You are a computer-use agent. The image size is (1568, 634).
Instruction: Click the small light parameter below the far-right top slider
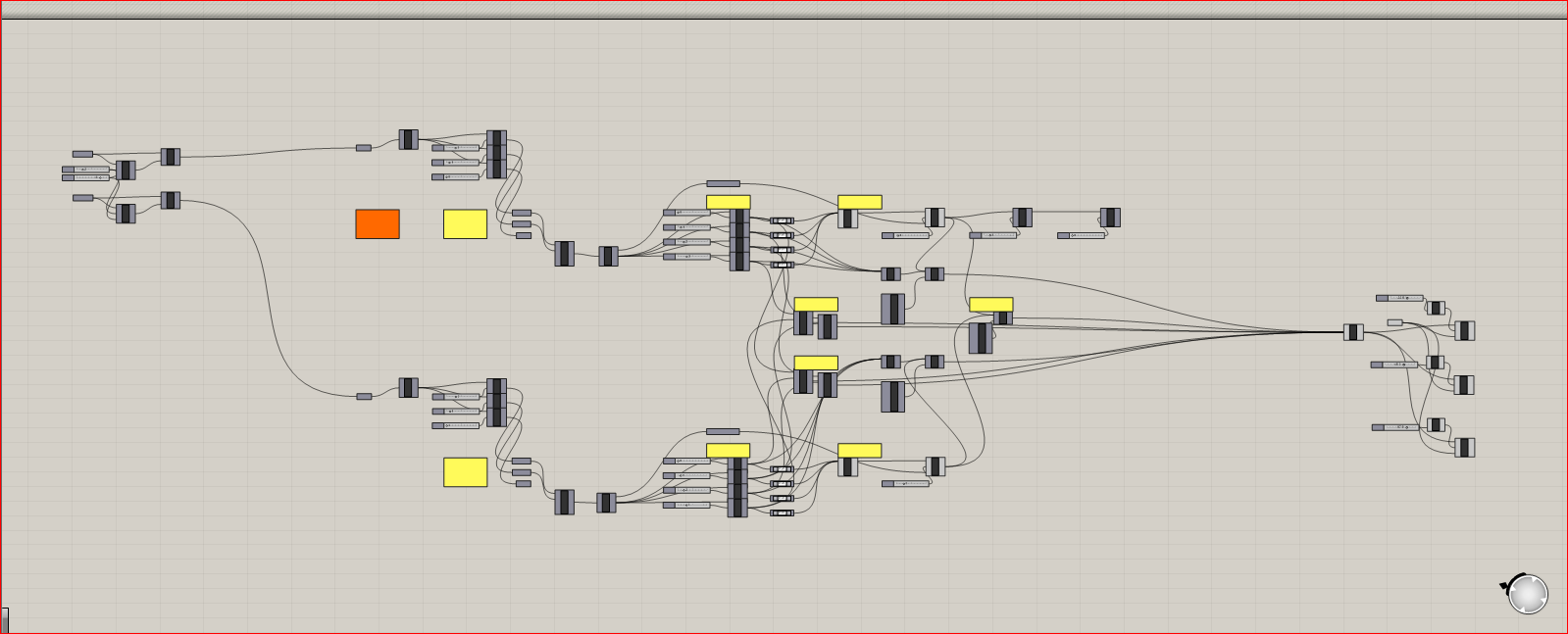point(1394,322)
